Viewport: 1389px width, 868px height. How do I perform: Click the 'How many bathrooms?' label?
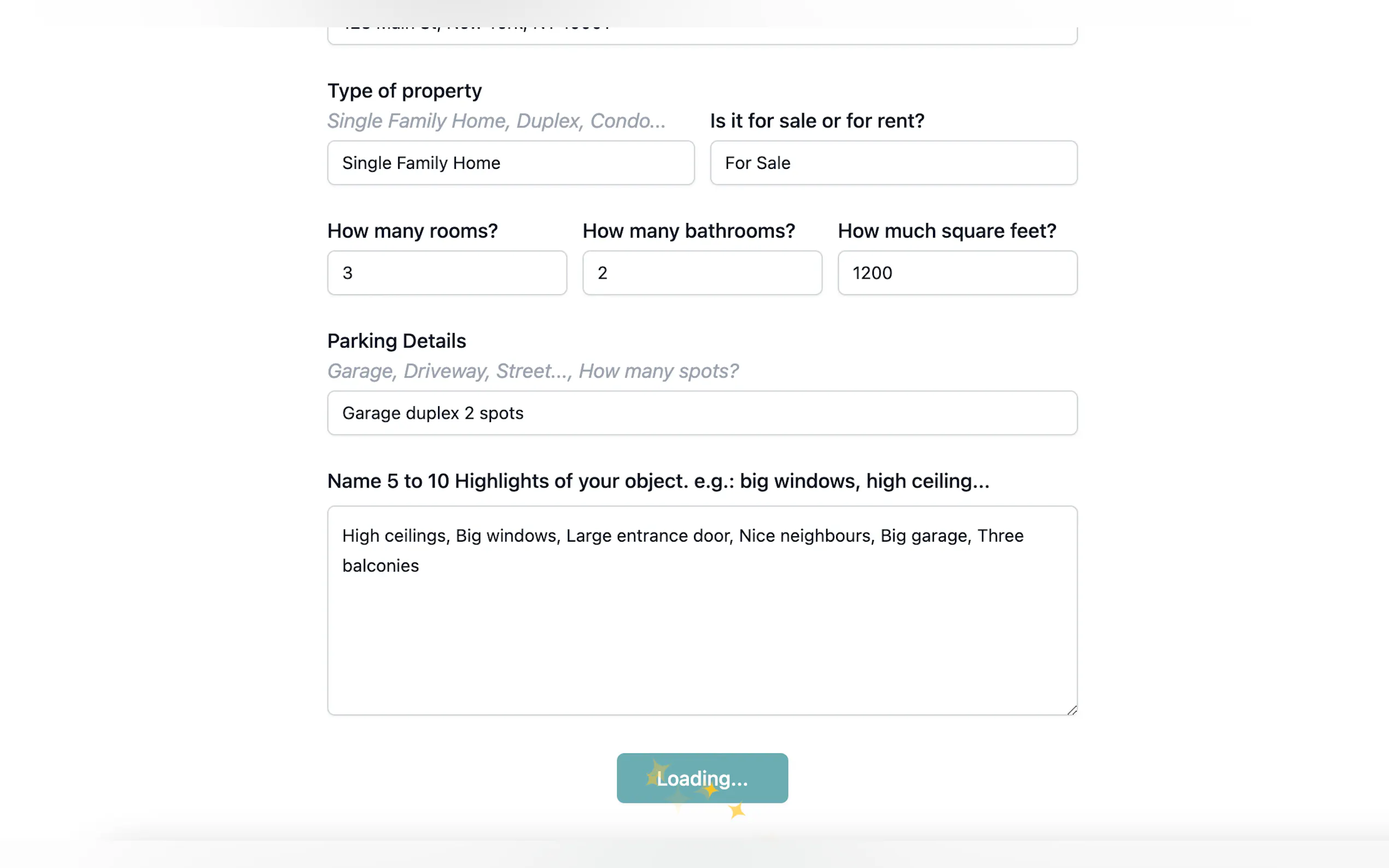click(x=688, y=231)
